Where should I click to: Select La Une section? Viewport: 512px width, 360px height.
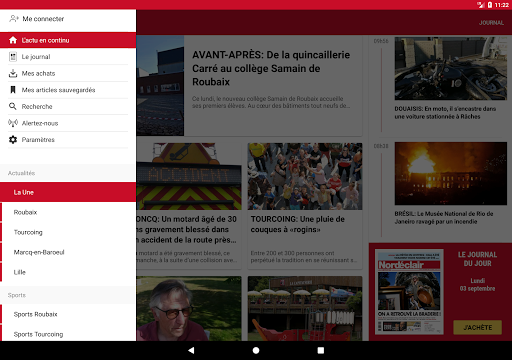point(68,192)
